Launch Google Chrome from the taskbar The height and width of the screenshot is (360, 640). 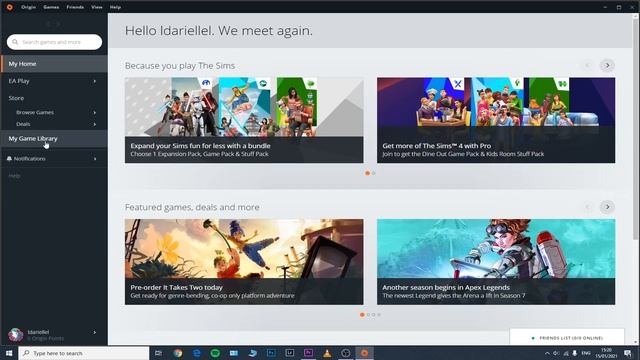(178, 353)
